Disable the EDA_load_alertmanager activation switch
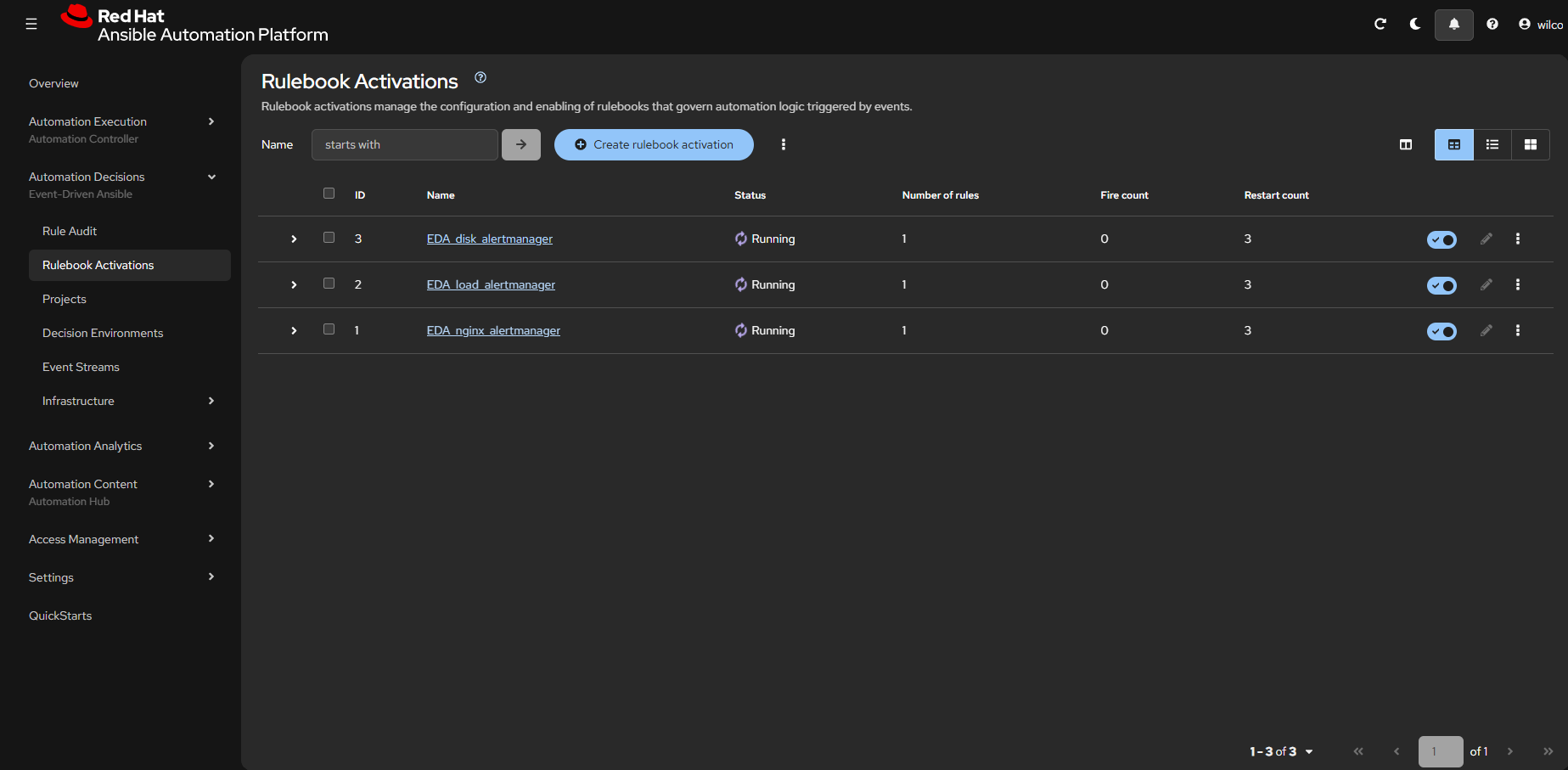1568x770 pixels. (1442, 285)
